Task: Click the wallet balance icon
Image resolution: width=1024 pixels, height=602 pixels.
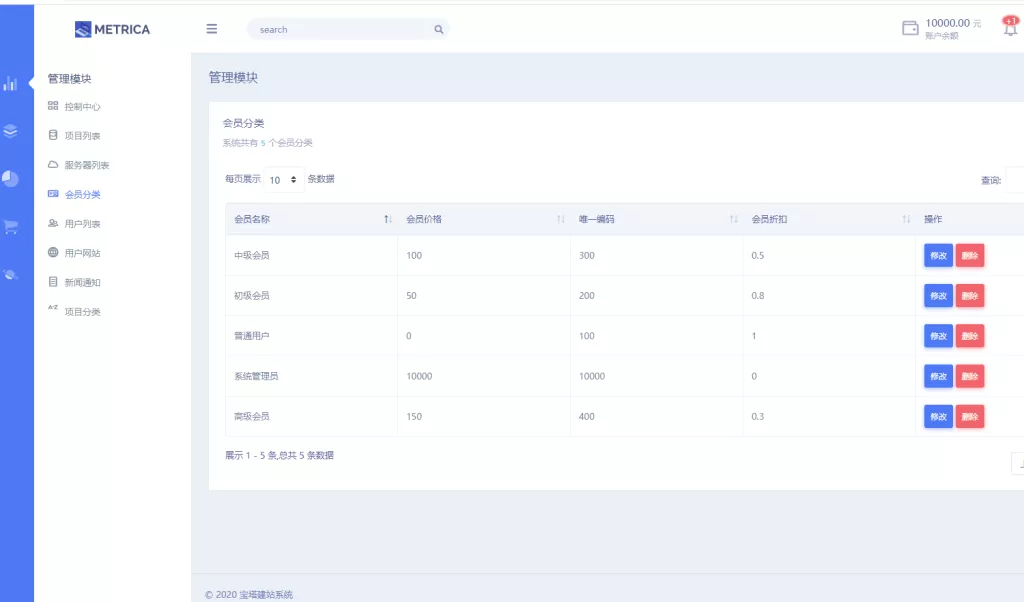Action: coord(910,28)
